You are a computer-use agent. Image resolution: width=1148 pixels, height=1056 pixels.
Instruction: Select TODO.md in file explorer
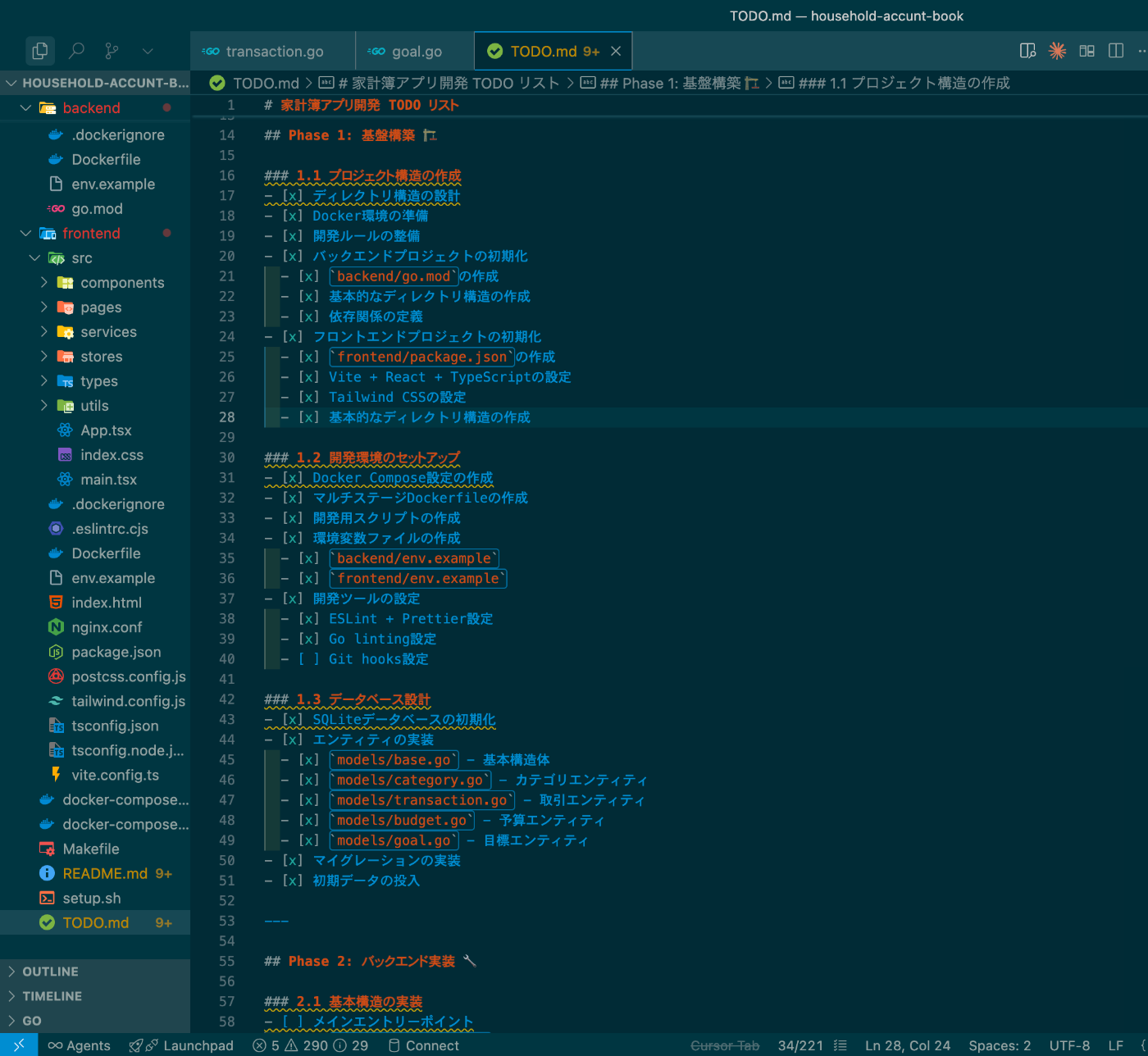[95, 922]
